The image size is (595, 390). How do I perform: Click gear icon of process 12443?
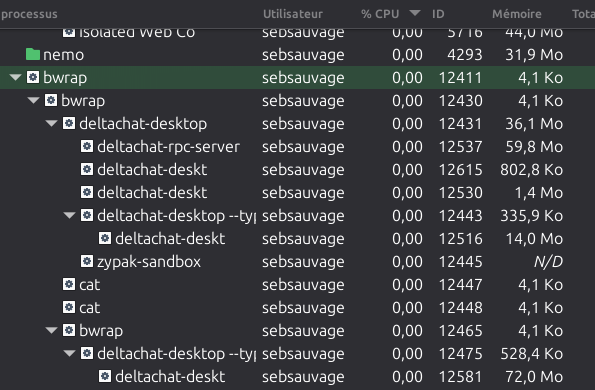(87, 215)
